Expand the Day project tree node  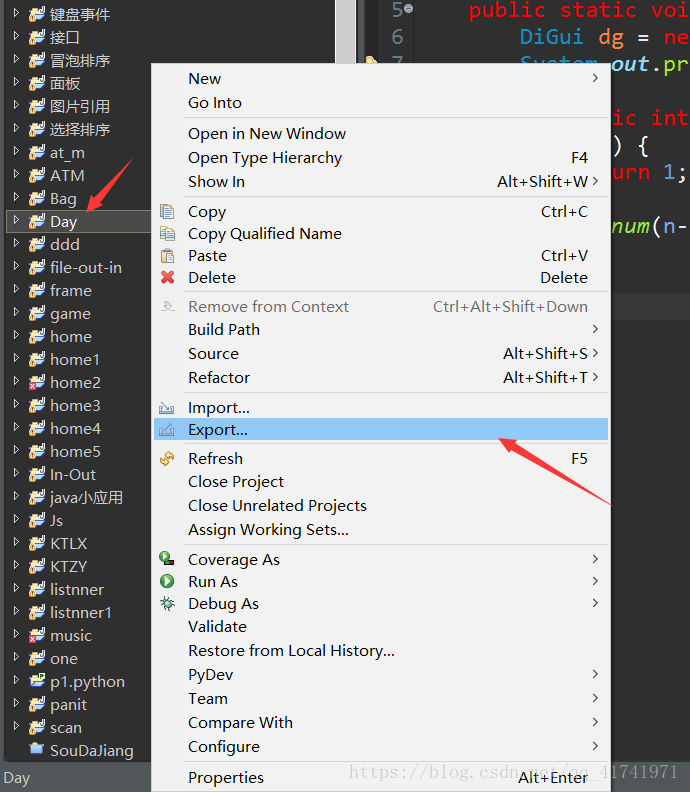point(16,220)
